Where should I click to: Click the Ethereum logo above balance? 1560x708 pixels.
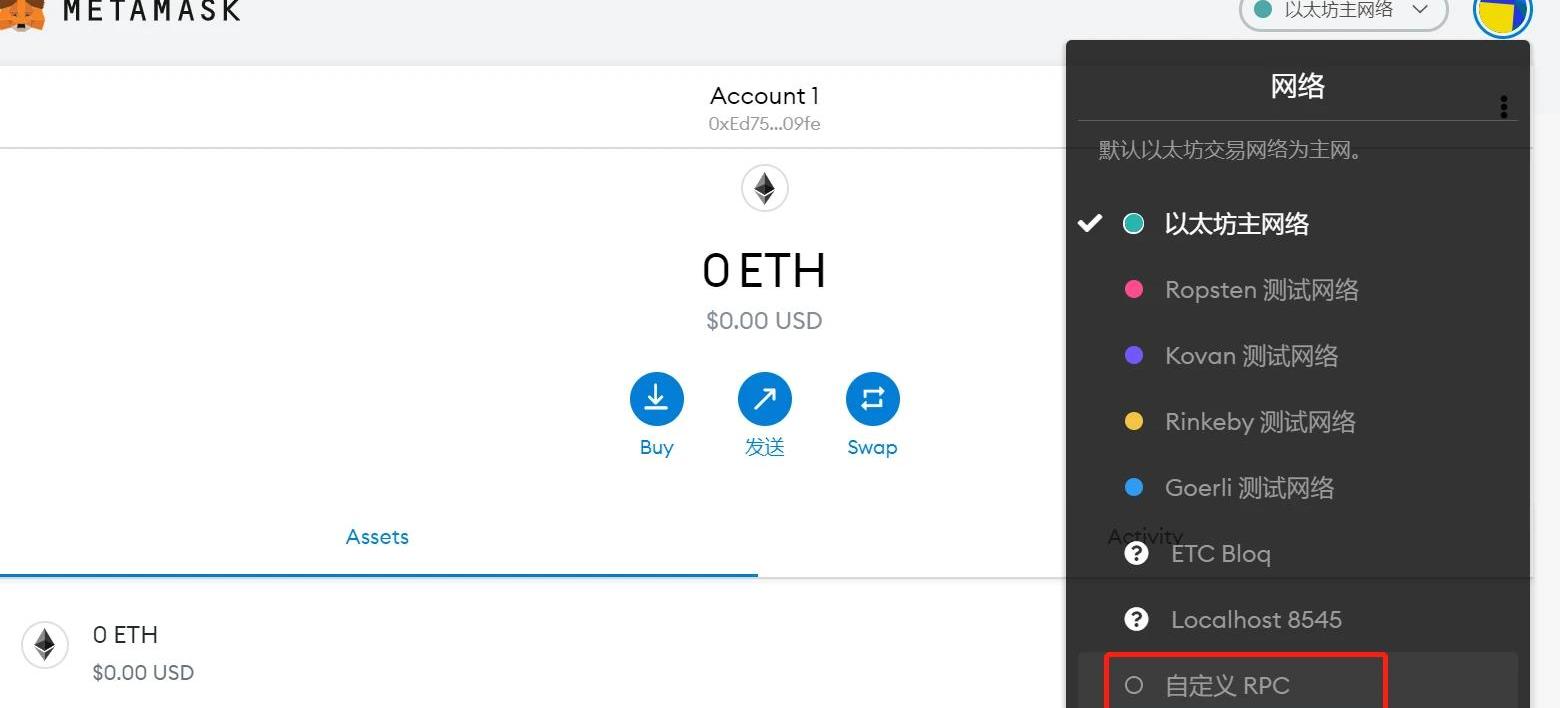coord(765,188)
